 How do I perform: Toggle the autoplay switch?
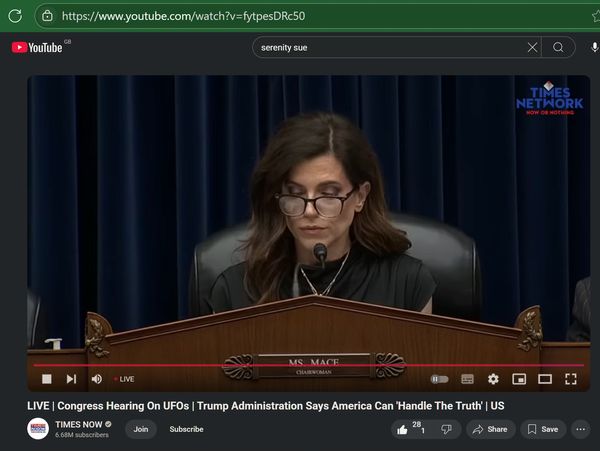(439, 379)
